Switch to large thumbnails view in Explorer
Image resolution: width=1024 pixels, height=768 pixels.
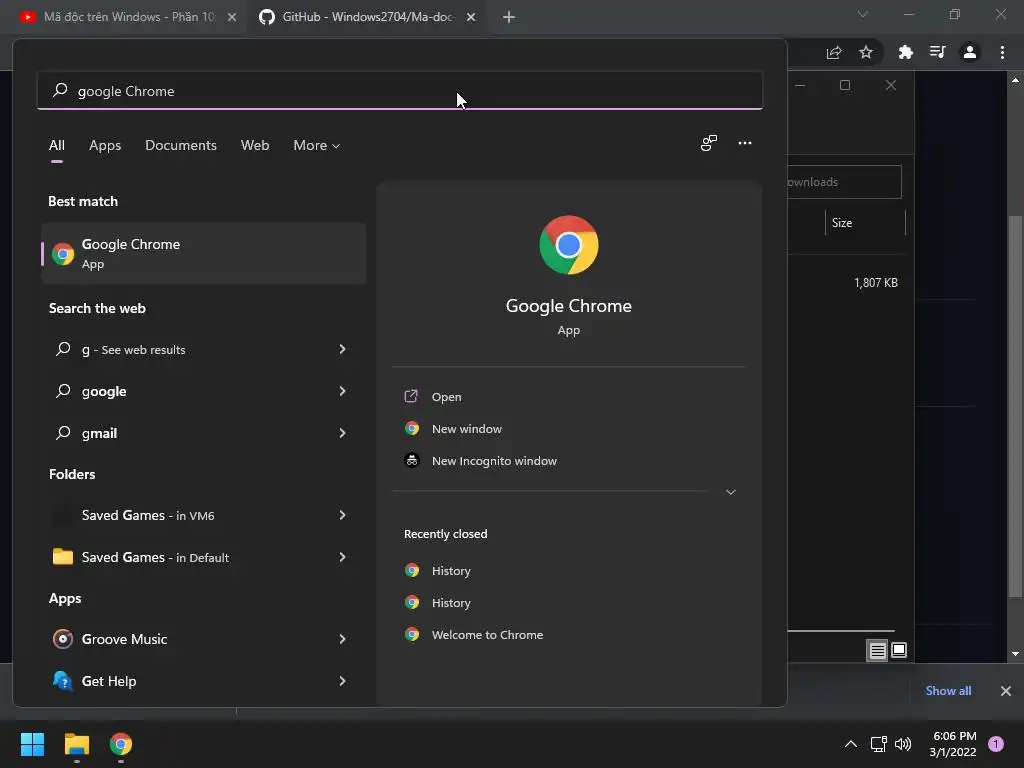pos(899,650)
